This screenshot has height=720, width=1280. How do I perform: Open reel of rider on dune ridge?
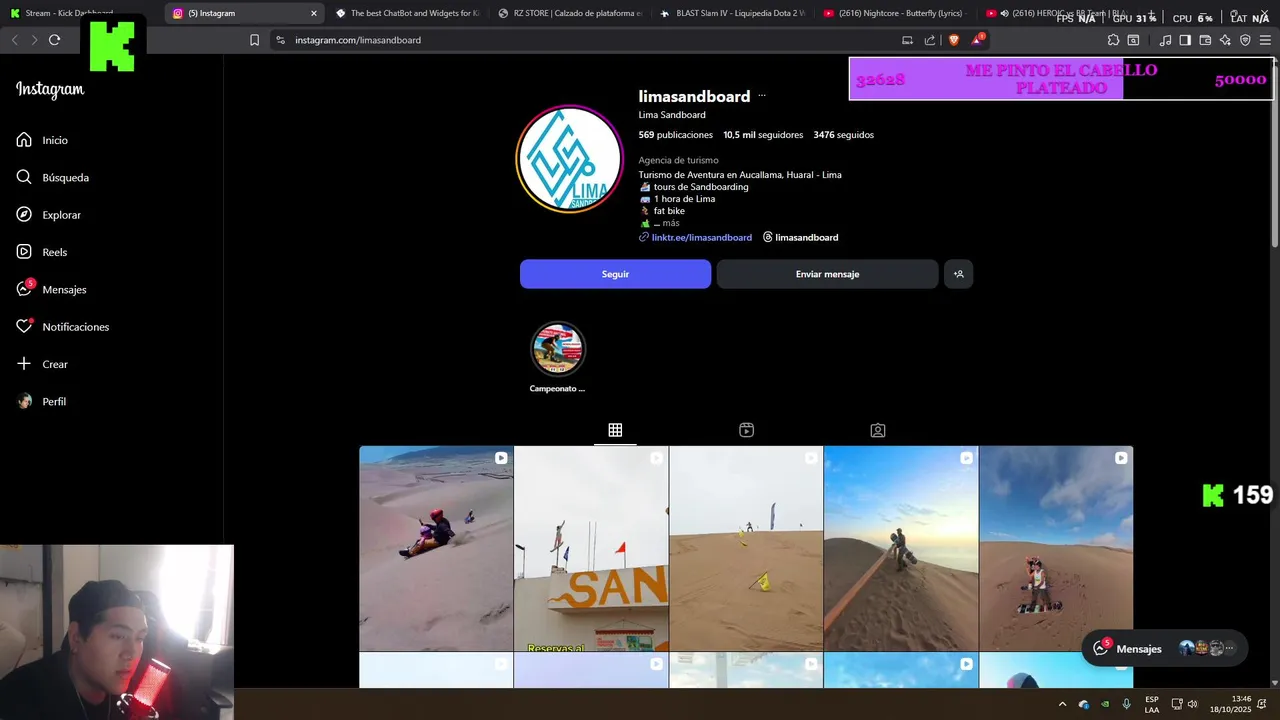pyautogui.click(x=901, y=548)
